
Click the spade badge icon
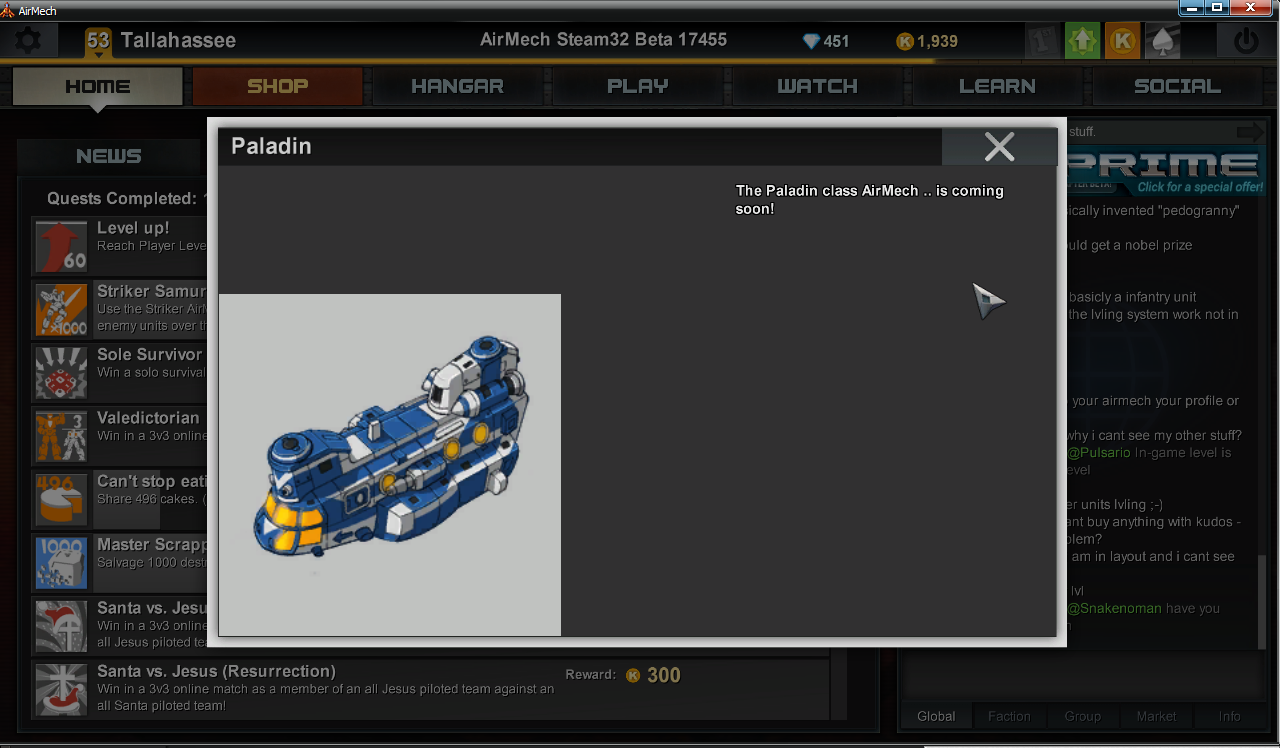tap(1163, 41)
